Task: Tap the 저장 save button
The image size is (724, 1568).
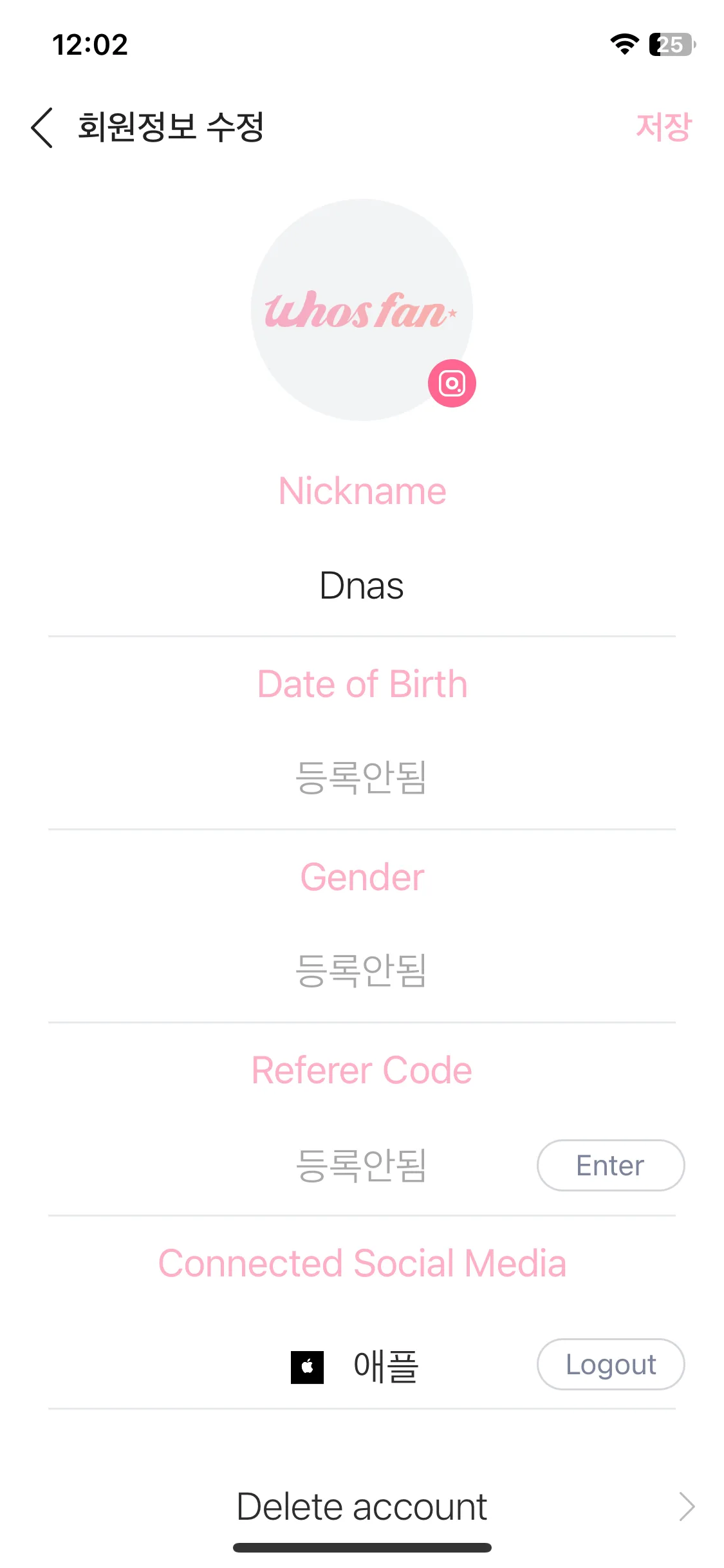Action: 664,127
